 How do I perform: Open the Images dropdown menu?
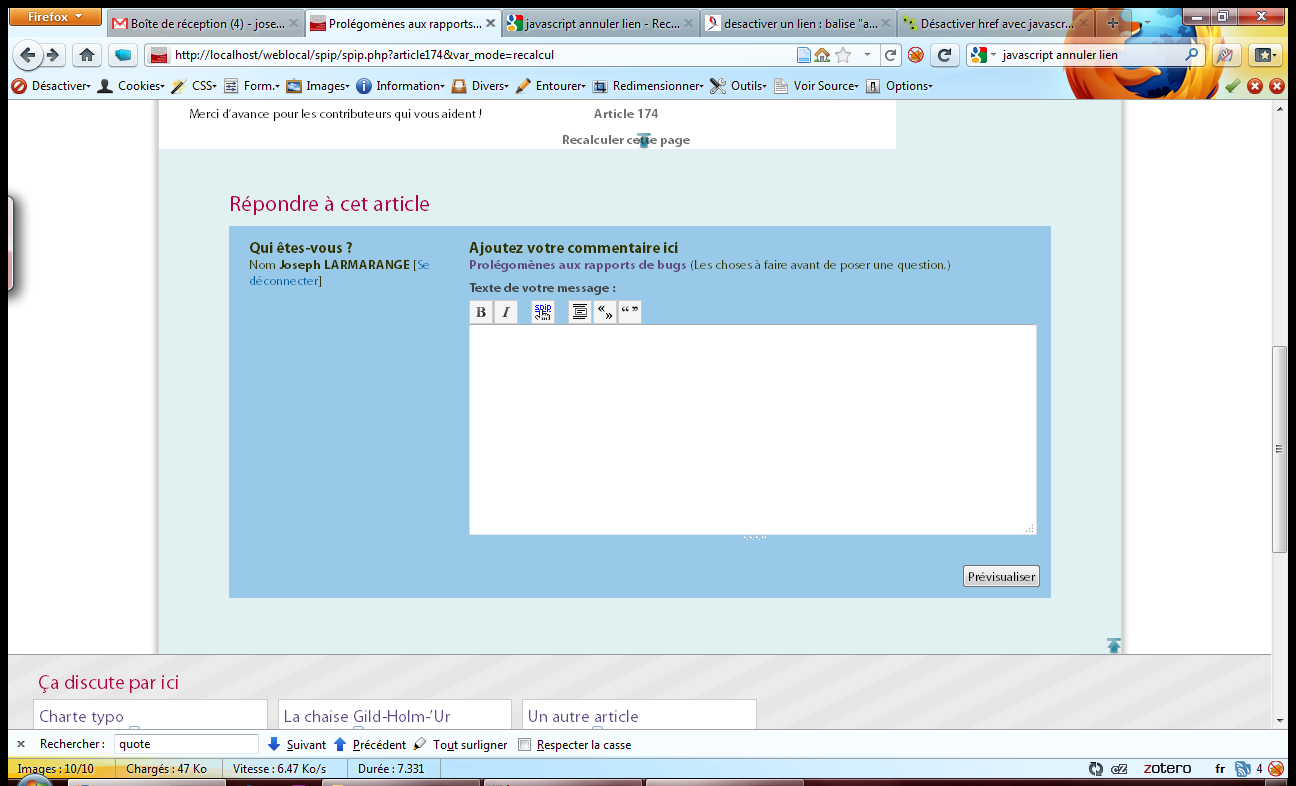coord(319,86)
